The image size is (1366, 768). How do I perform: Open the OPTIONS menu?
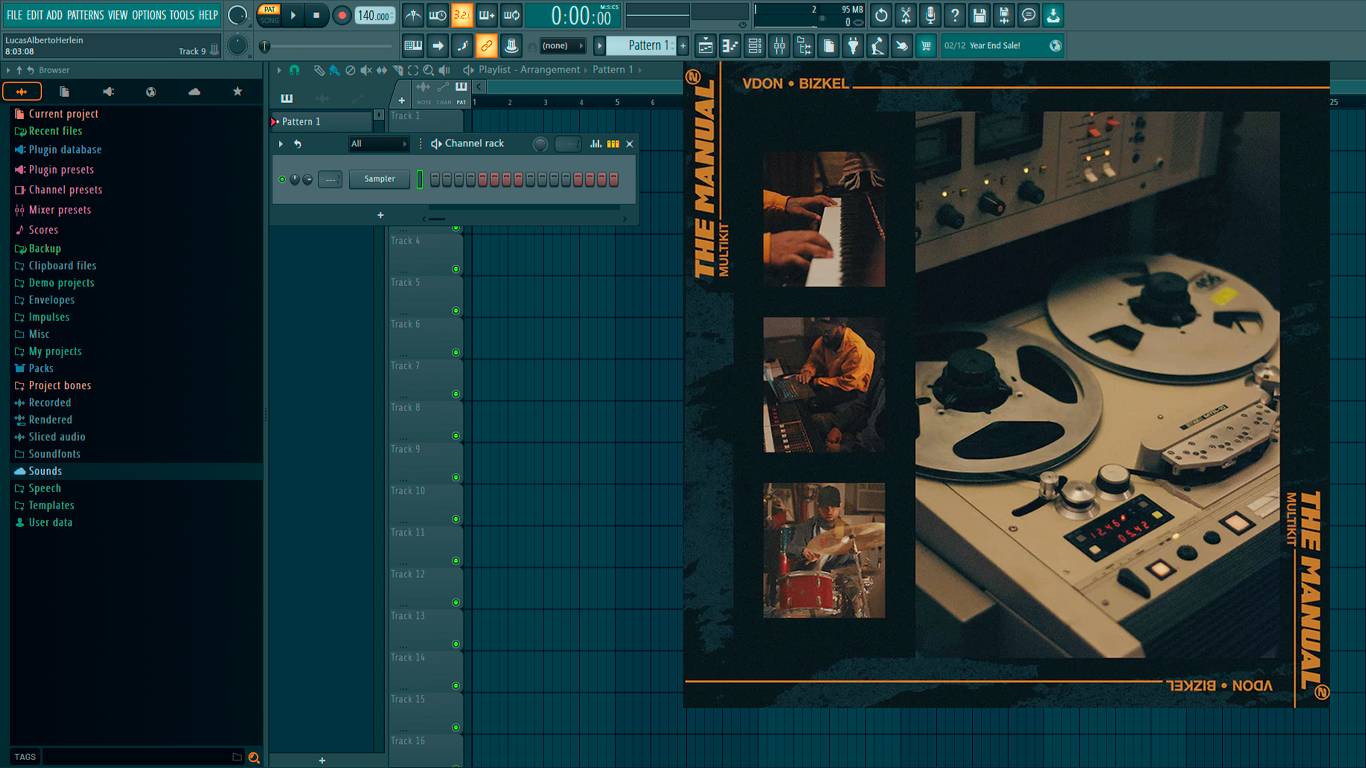coord(149,15)
